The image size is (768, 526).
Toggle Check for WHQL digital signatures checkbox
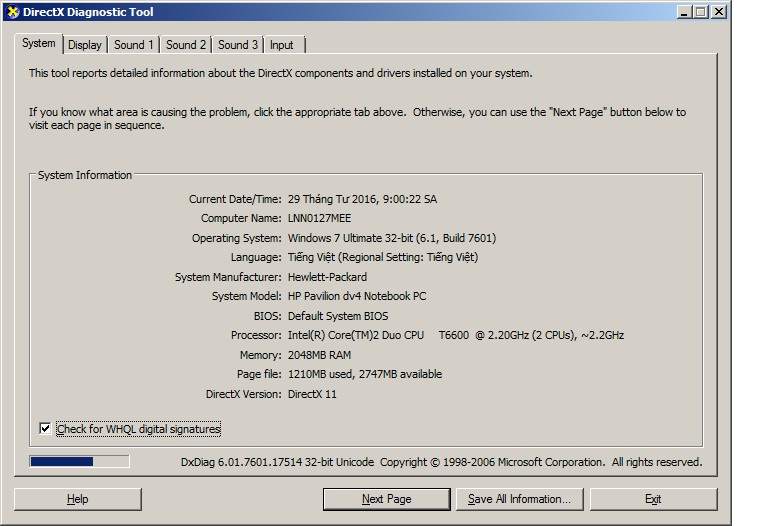coord(45,429)
